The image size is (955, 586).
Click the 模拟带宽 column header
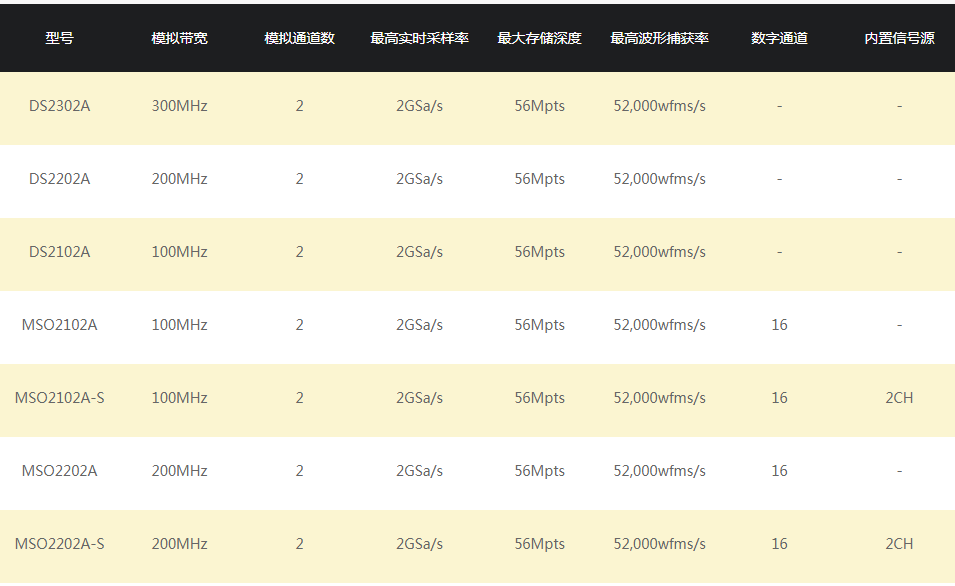point(179,38)
